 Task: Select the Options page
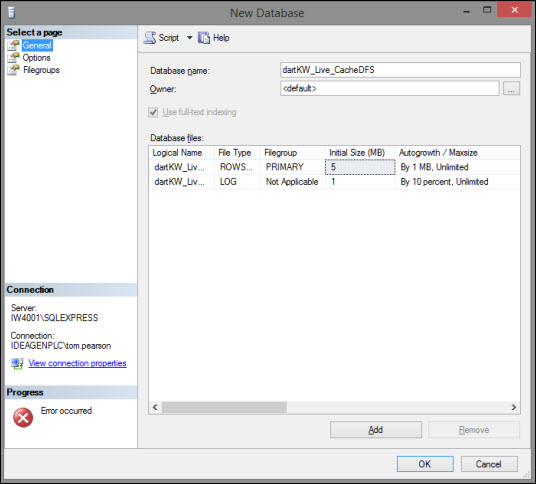pos(37,57)
